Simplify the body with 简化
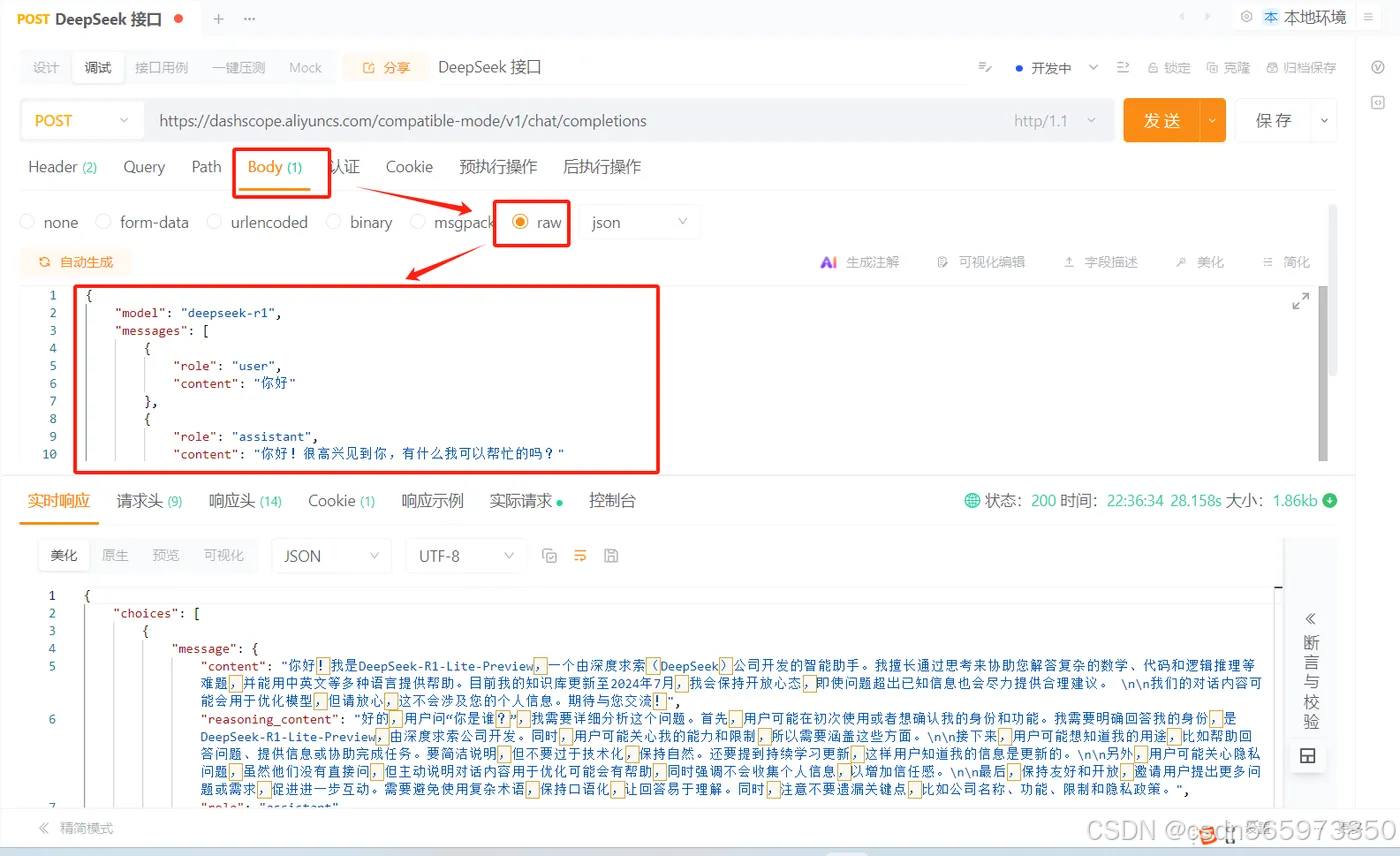 (1286, 262)
